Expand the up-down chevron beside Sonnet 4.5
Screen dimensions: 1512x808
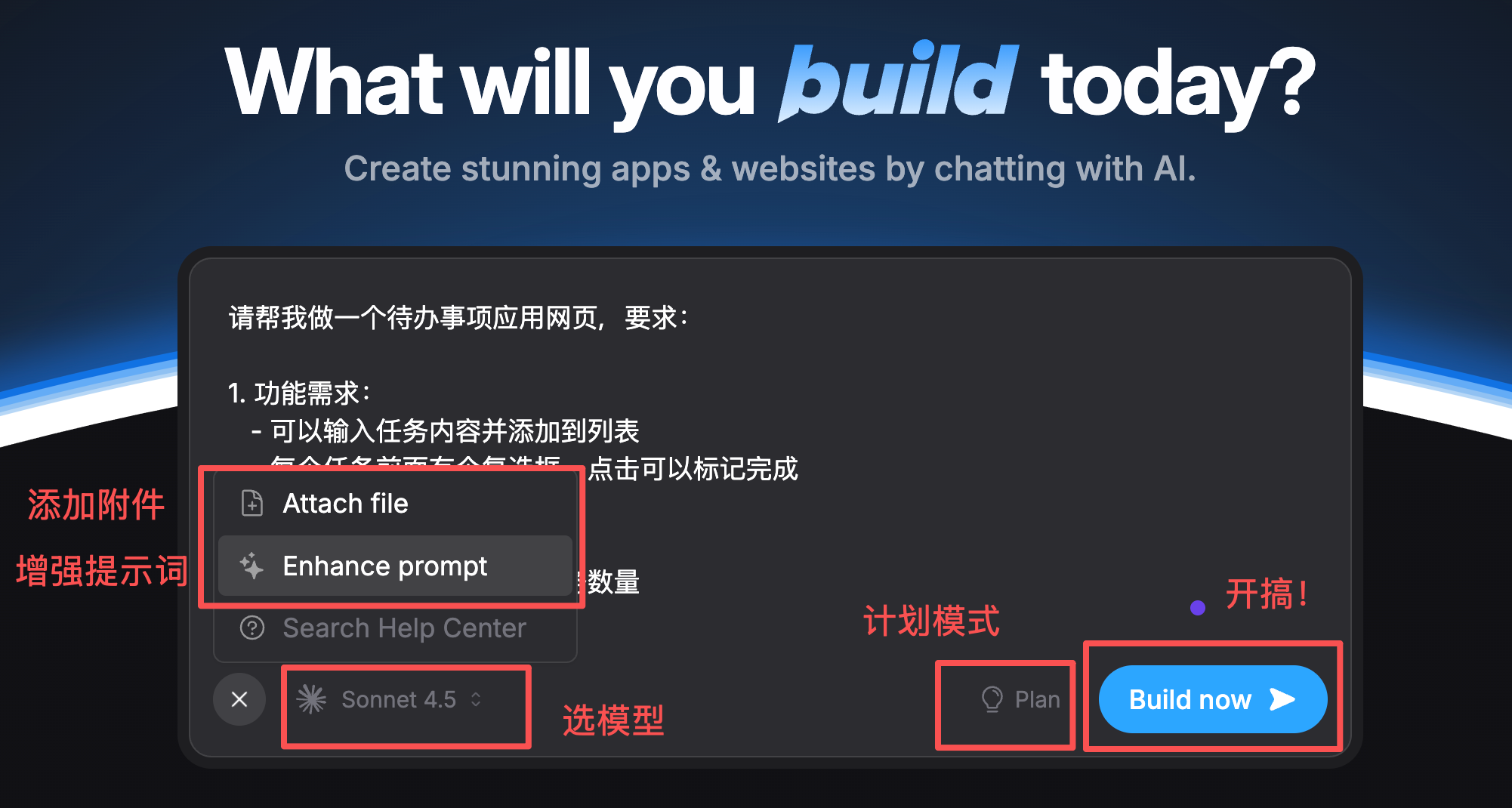click(x=476, y=699)
